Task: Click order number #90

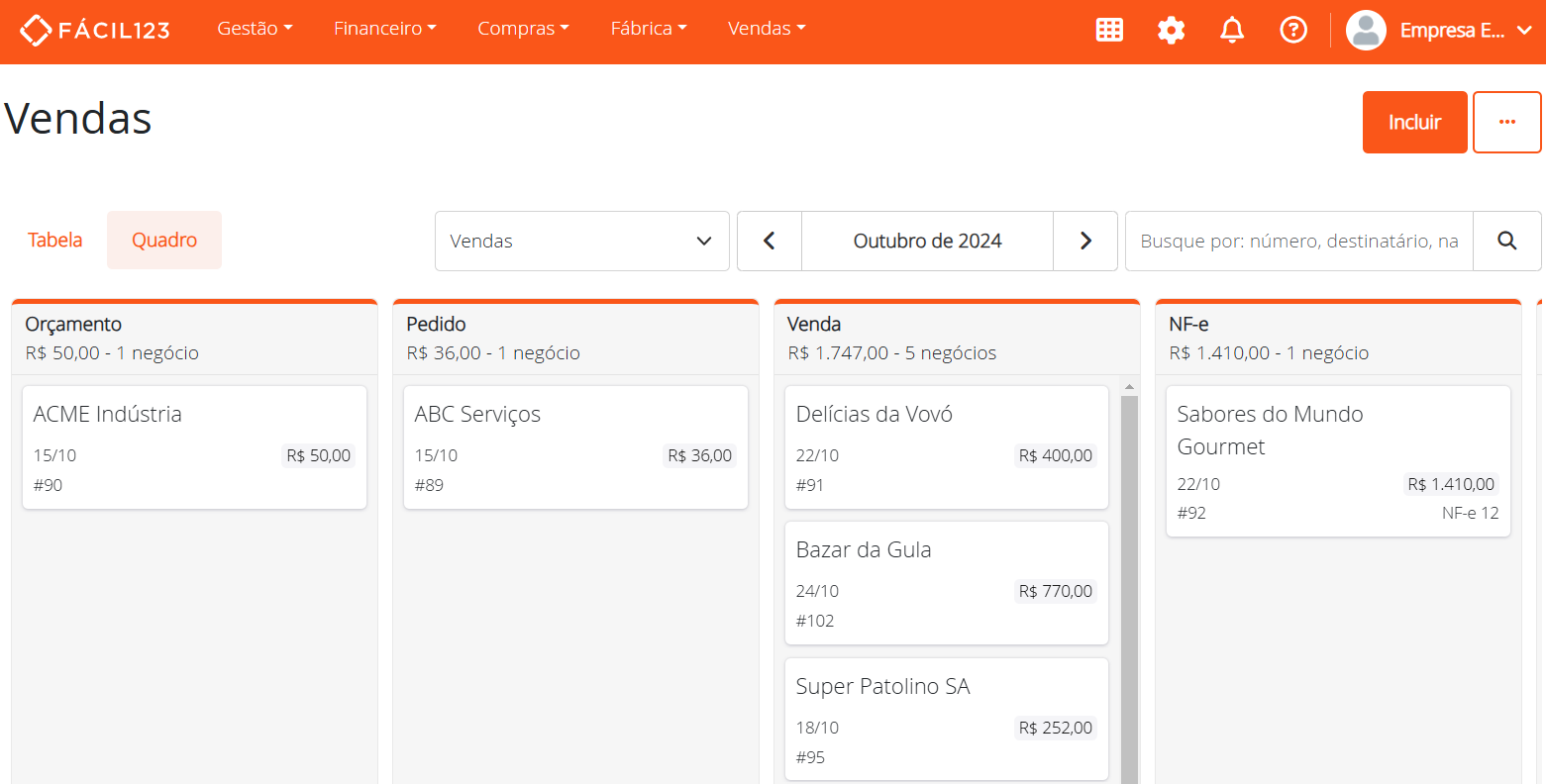Action: point(48,485)
